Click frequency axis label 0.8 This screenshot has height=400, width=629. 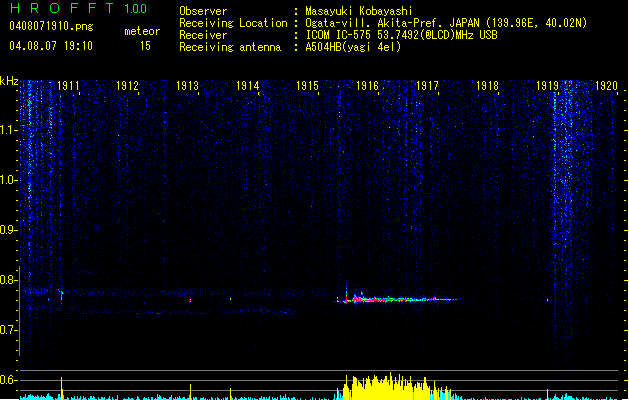point(8,280)
